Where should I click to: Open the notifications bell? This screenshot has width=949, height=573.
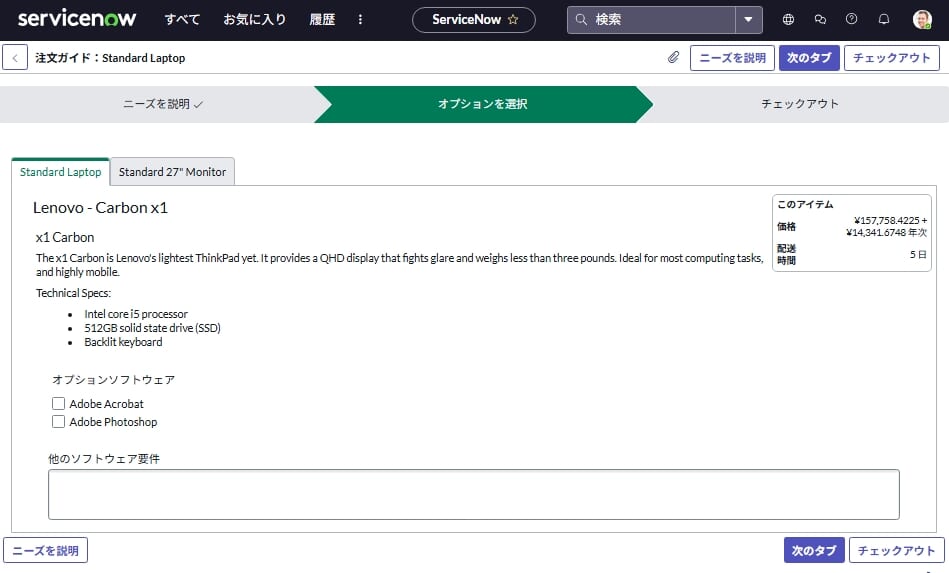[884, 19]
